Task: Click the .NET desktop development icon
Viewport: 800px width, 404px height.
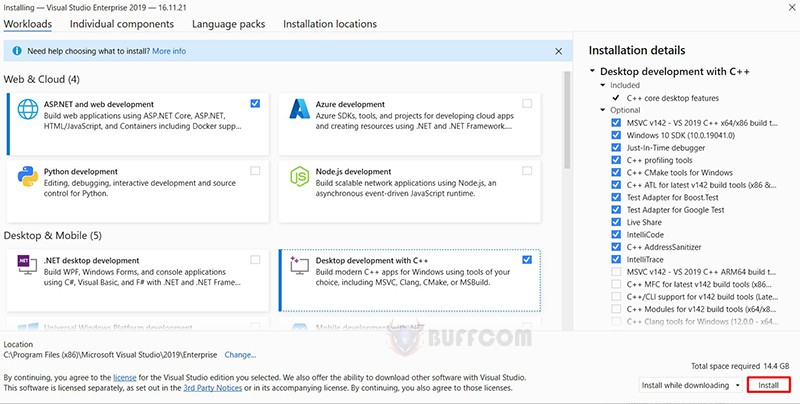Action: 28,265
